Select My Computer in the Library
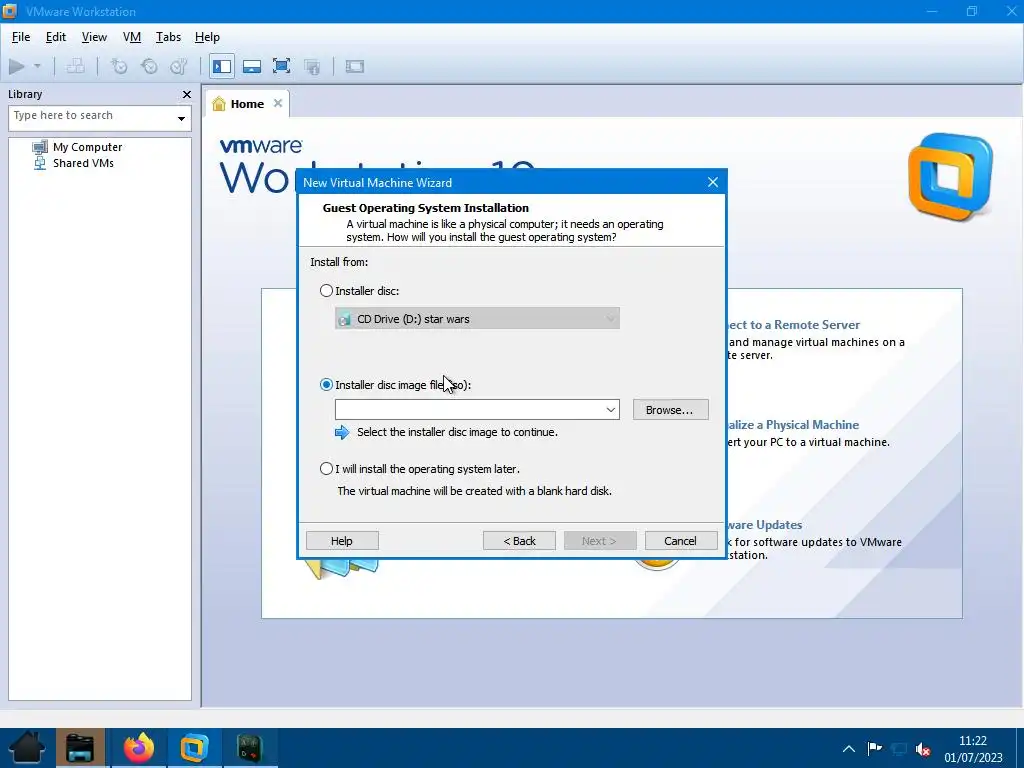This screenshot has height=768, width=1024. pos(88,147)
